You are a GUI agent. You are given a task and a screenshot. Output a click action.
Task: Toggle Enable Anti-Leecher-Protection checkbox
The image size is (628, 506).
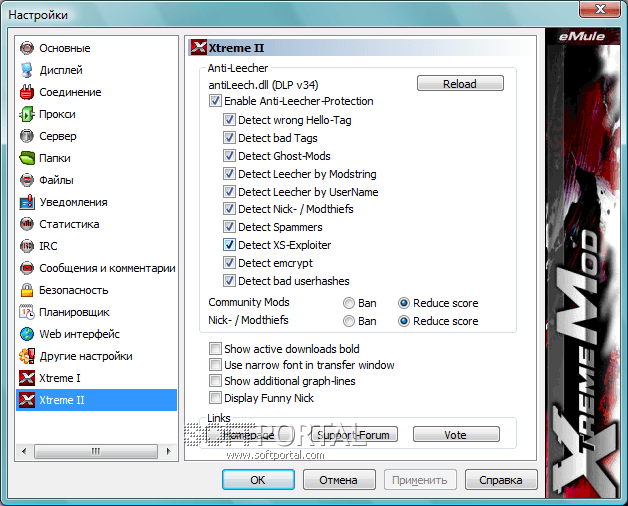point(215,101)
